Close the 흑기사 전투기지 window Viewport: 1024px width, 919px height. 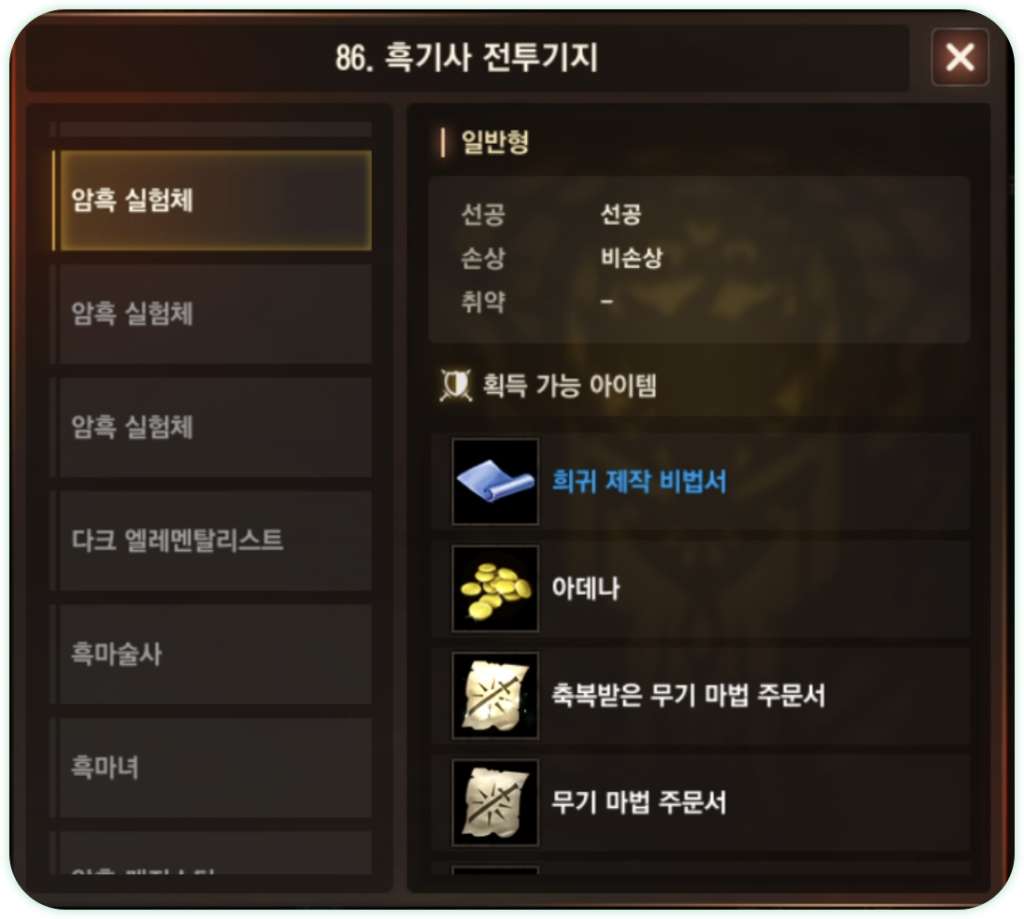[959, 57]
